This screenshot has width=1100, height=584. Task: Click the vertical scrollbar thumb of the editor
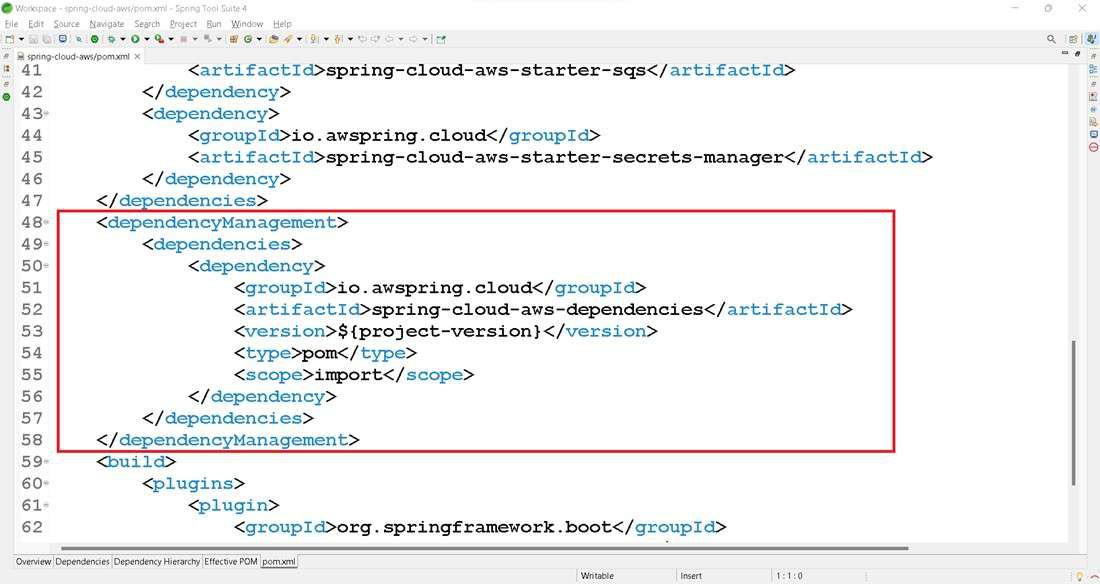pyautogui.click(x=1073, y=413)
